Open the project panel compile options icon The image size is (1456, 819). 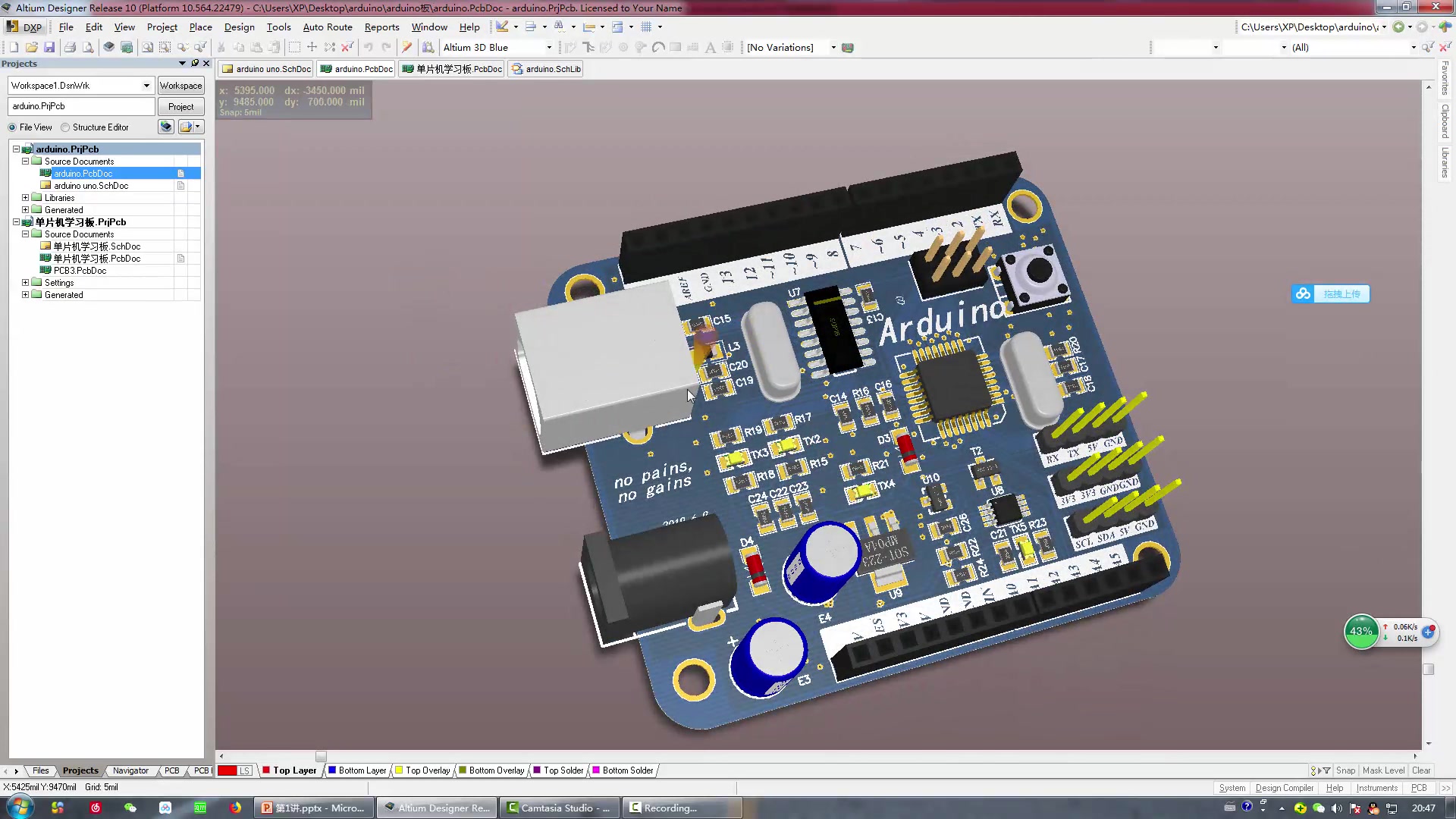[166, 127]
